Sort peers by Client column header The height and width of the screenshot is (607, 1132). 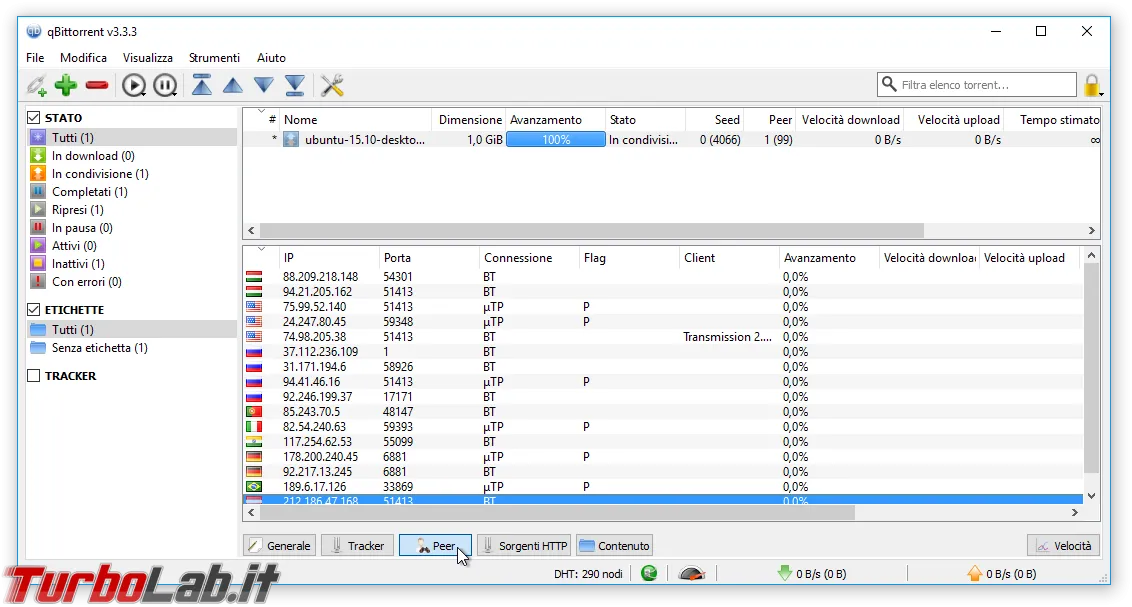tap(729, 258)
